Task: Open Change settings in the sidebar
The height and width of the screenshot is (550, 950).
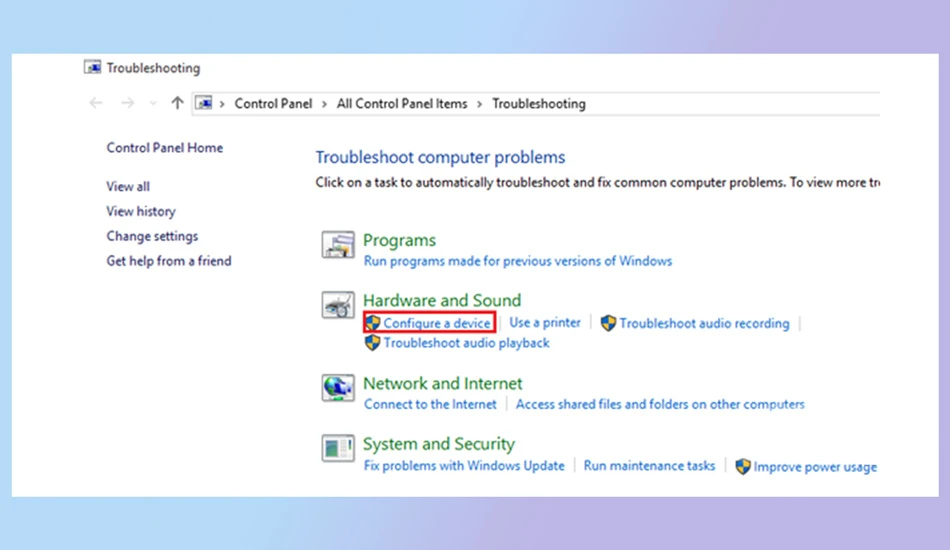Action: coord(152,236)
